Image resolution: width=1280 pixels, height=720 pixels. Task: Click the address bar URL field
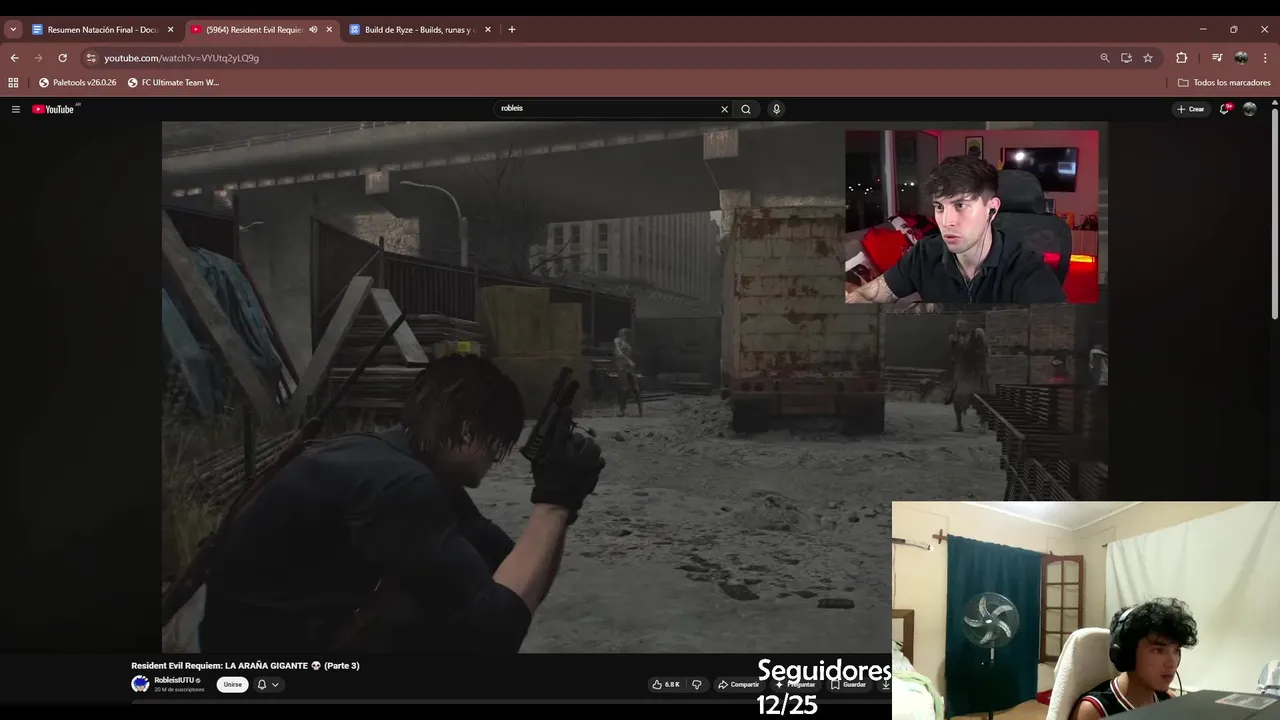pyautogui.click(x=590, y=58)
